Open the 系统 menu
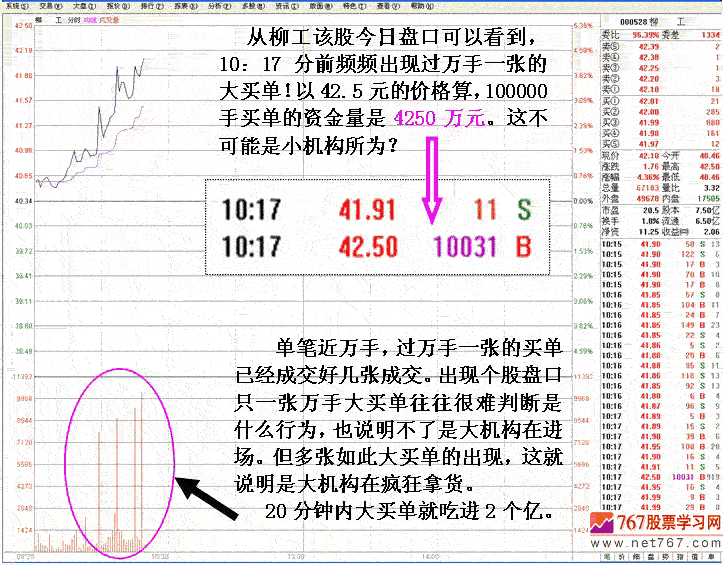723x565 pixels. pyautogui.click(x=13, y=5)
